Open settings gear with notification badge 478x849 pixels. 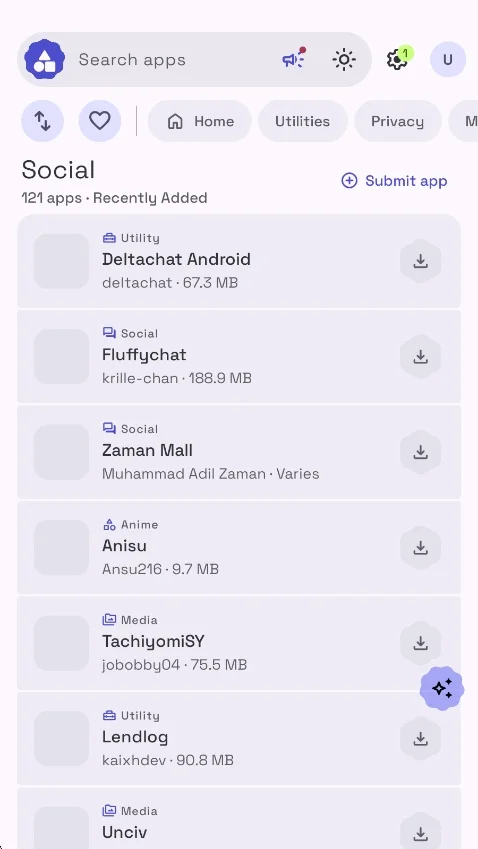[x=398, y=58]
